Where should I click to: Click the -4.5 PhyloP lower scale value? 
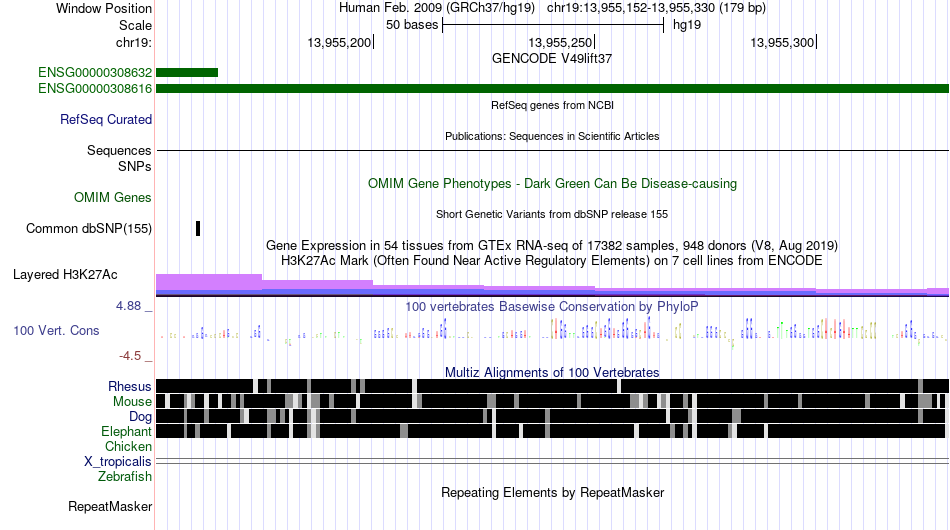tap(130, 356)
